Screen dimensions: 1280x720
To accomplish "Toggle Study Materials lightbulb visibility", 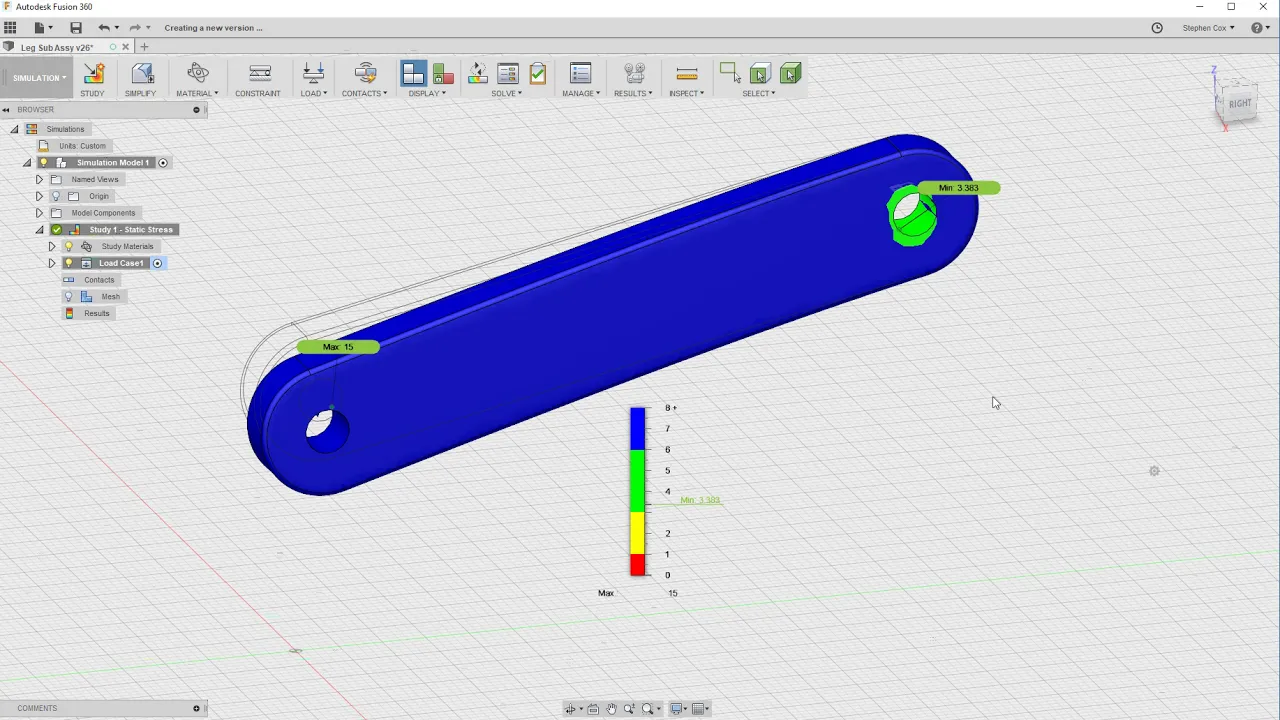I will (x=69, y=246).
